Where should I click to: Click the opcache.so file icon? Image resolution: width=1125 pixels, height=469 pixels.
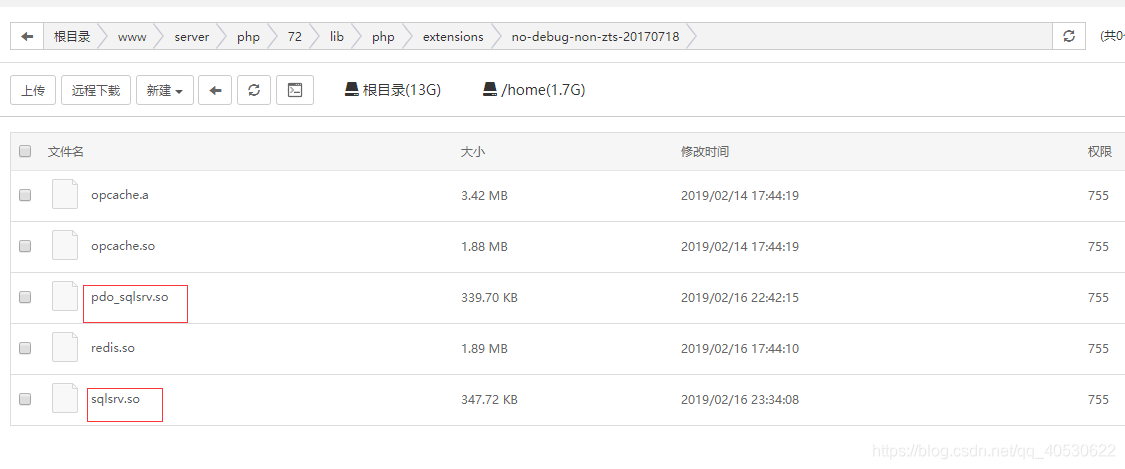pos(65,246)
